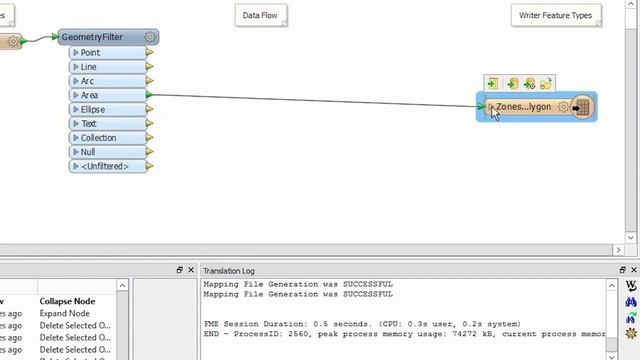Close the Translation Log panel

click(x=634, y=270)
